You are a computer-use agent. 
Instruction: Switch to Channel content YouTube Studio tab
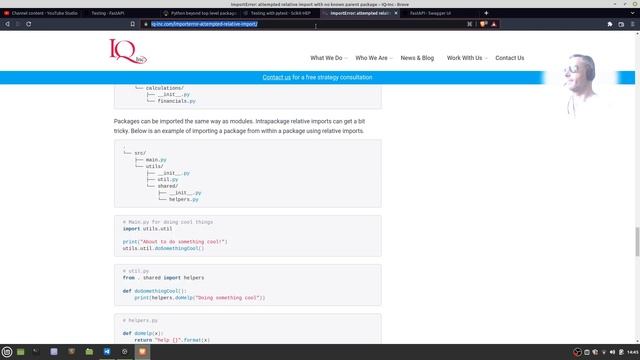(x=41, y=13)
